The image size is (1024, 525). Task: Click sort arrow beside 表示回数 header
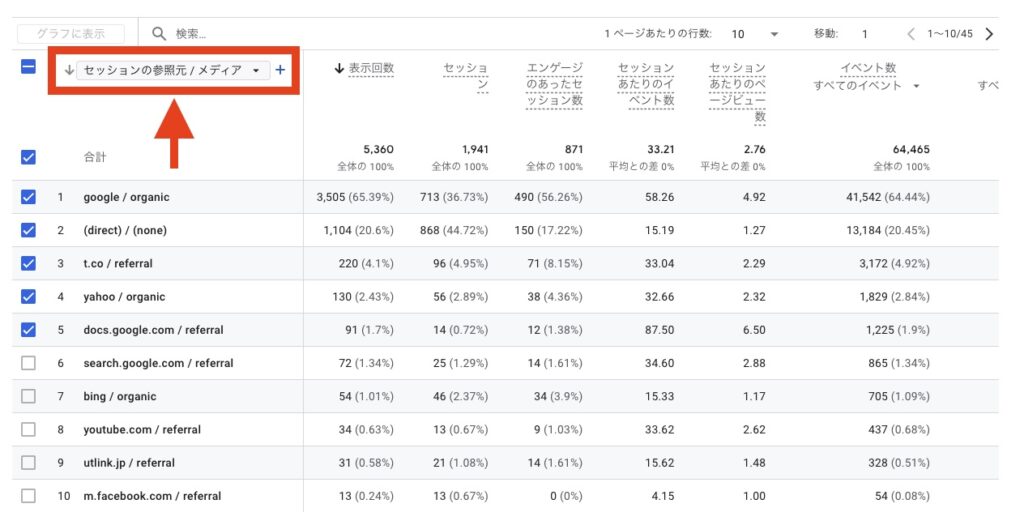point(339,68)
